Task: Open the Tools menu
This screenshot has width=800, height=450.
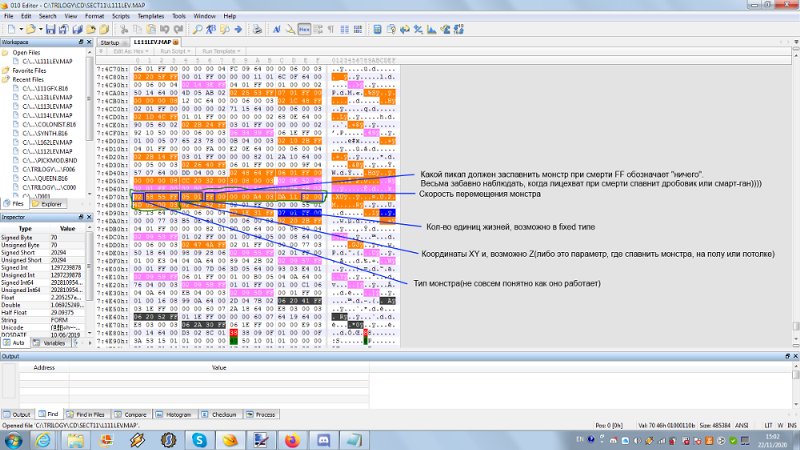Action: click(179, 16)
